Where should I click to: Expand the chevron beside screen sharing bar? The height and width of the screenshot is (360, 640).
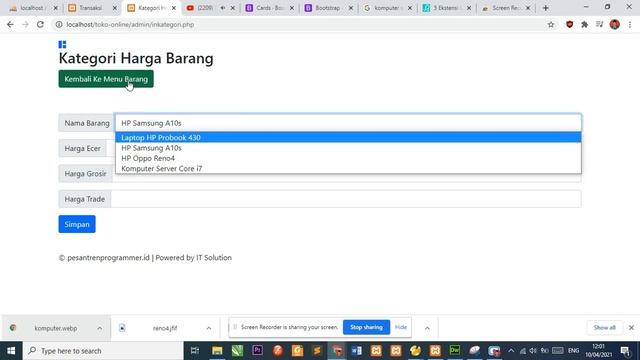427,328
